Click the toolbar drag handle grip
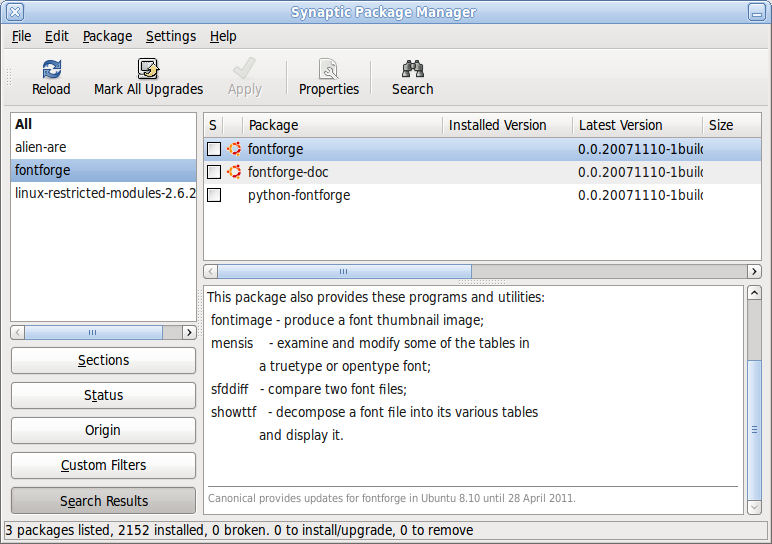772x544 pixels. (x=9, y=77)
